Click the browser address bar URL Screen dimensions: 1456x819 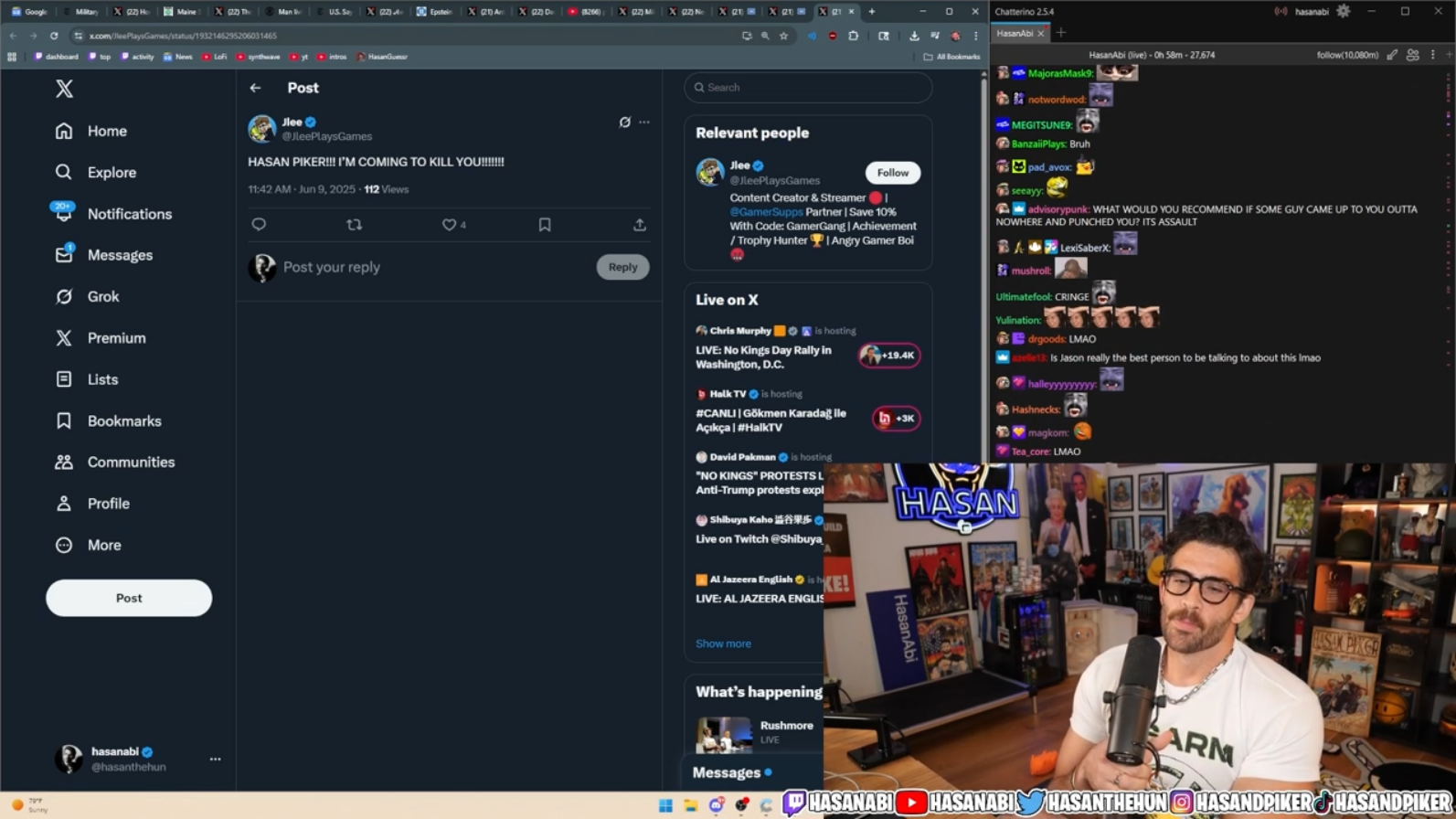183,36
